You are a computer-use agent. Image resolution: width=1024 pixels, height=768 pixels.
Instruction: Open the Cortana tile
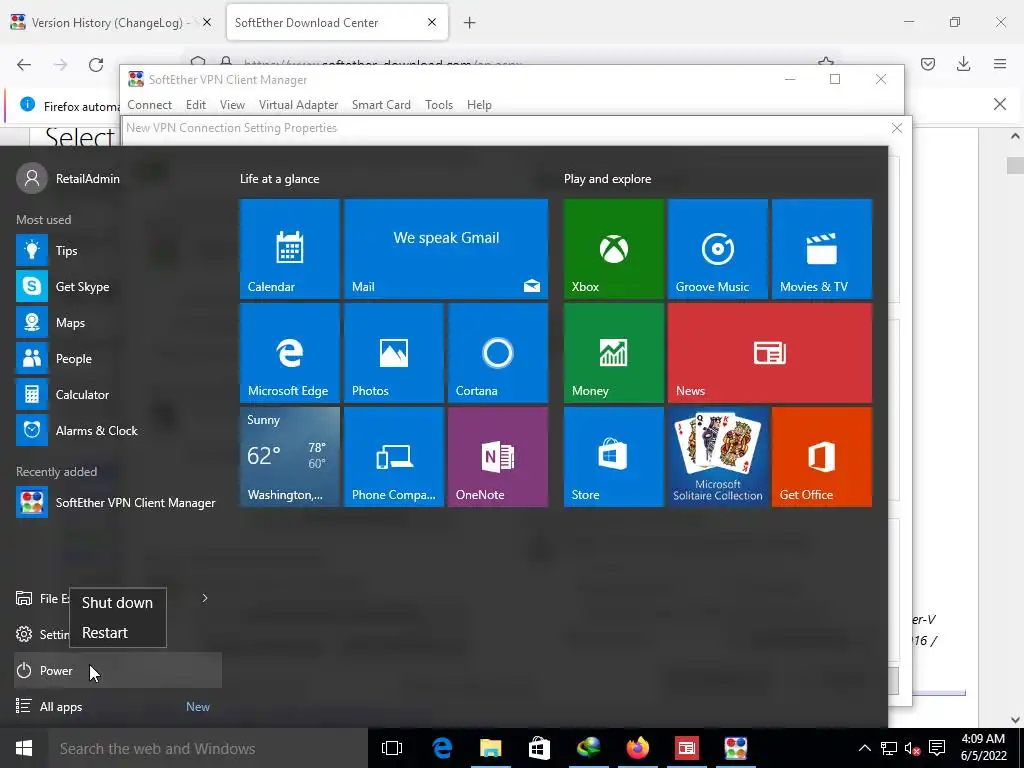pos(498,353)
